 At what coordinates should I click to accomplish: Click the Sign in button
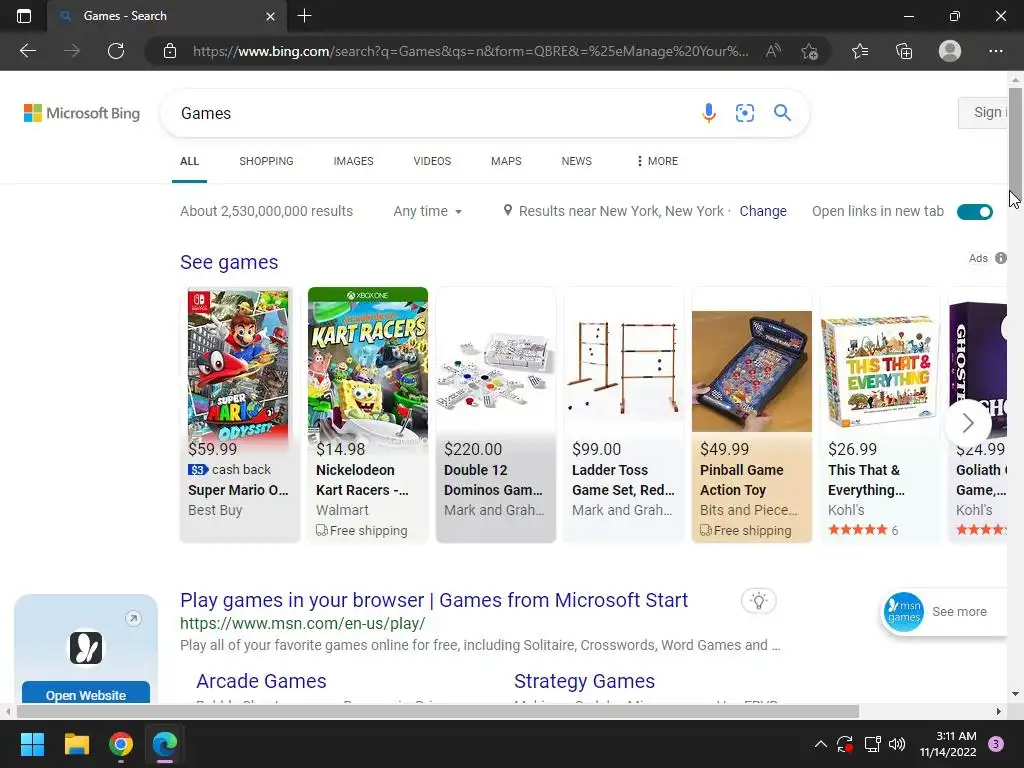coord(983,112)
